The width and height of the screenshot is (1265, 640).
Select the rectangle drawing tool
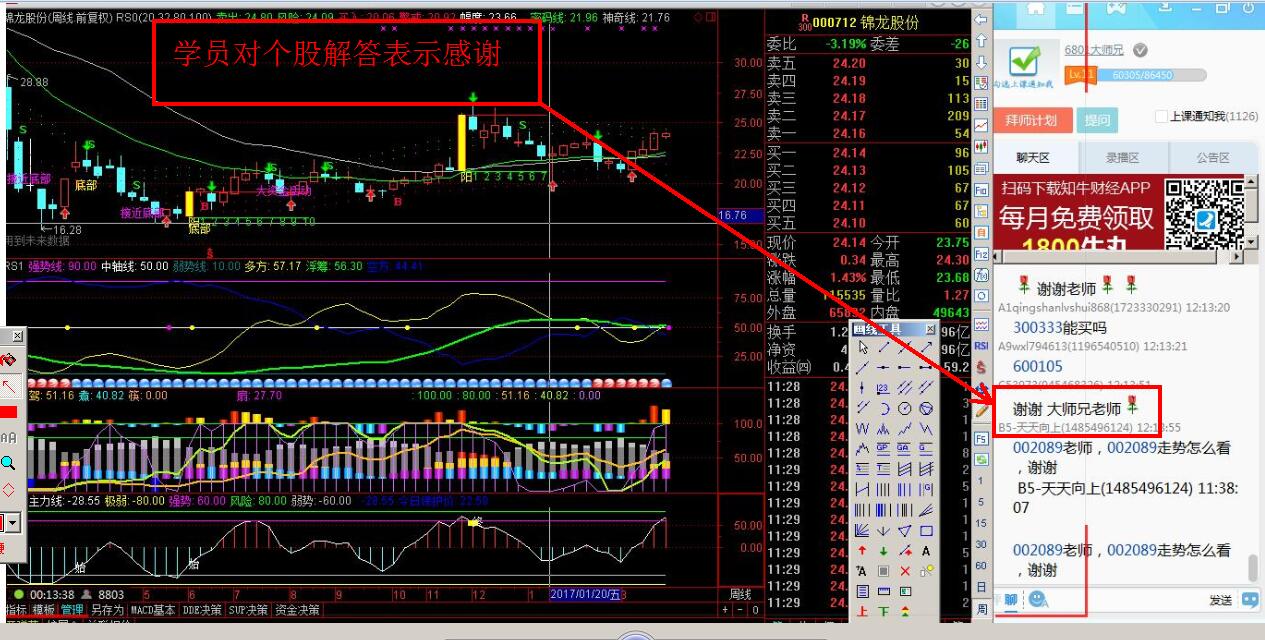pyautogui.click(x=926, y=531)
